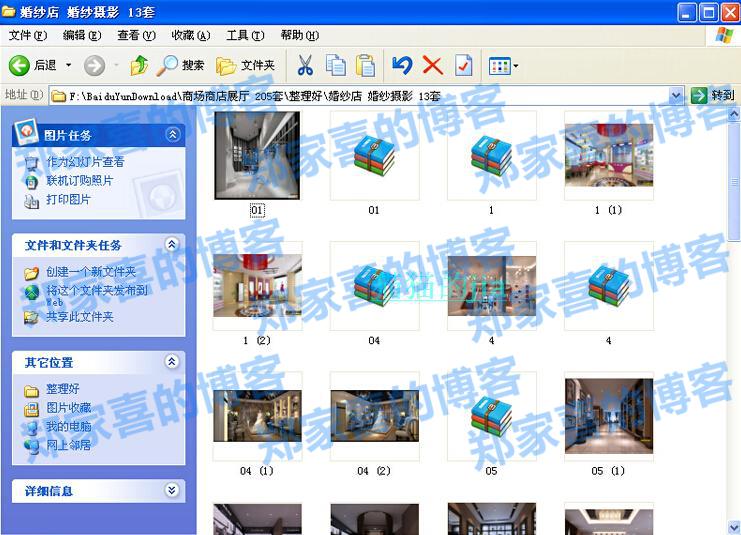Screen dimensions: 741x535
Task: Select the image thumbnail 04 (2)
Action: (x=374, y=416)
